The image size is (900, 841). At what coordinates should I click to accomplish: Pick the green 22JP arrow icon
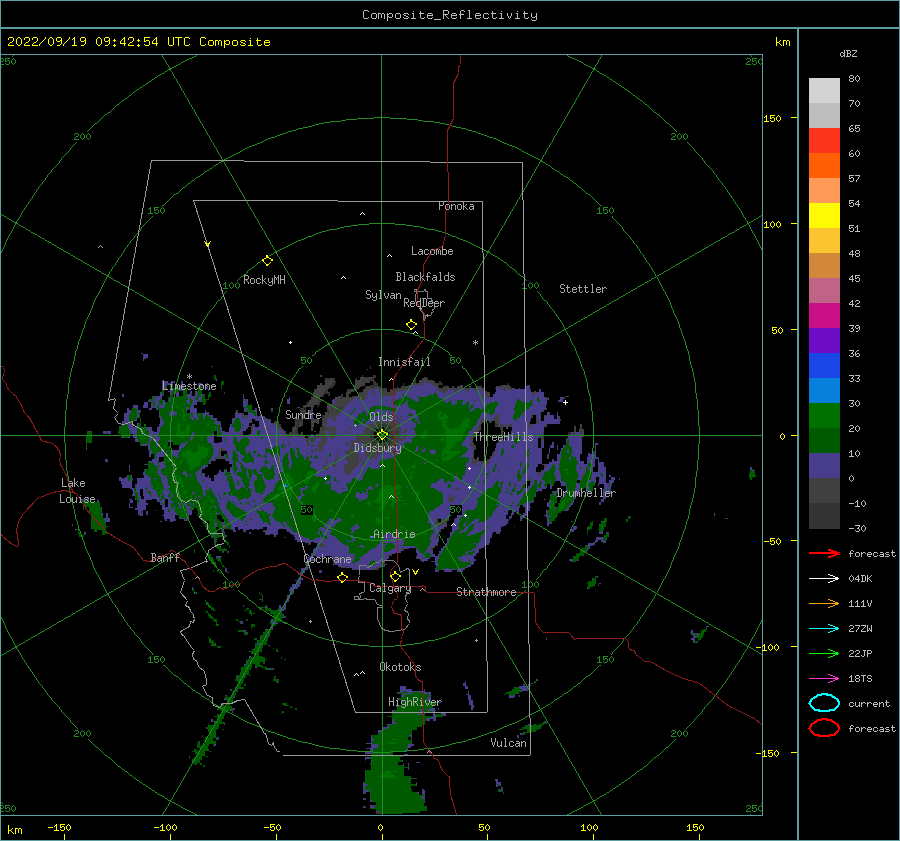[x=824, y=653]
